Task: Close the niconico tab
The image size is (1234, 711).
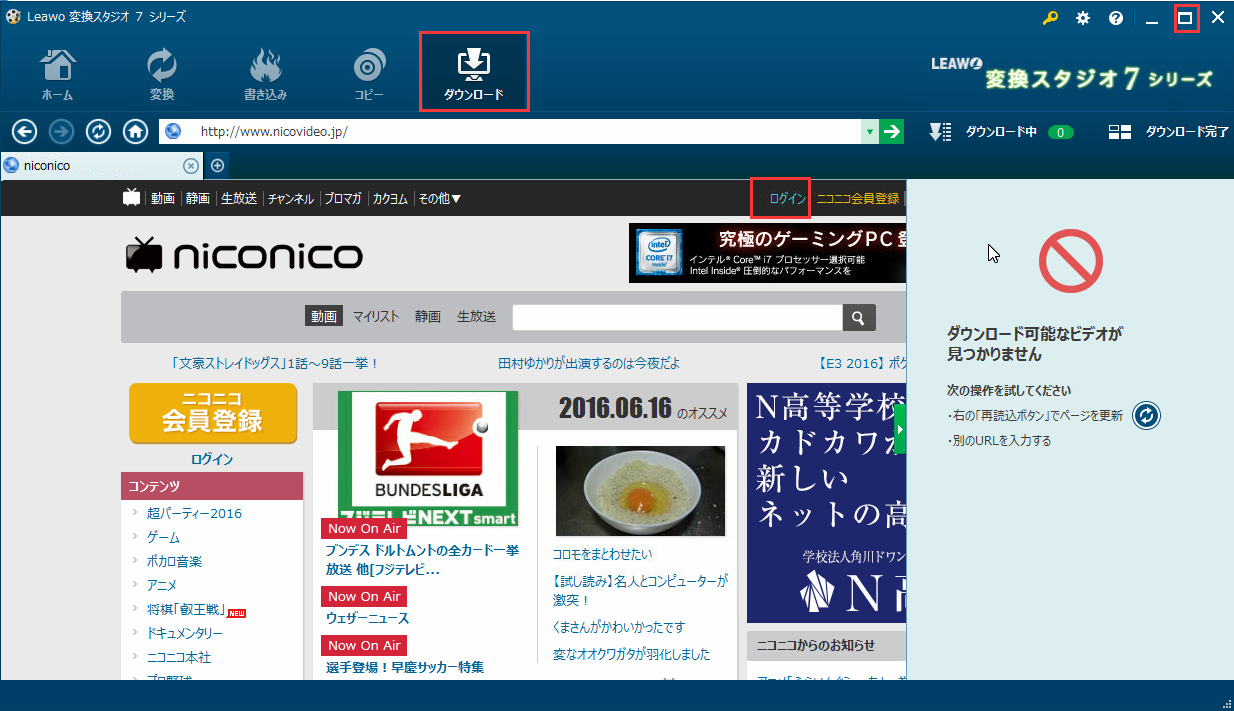Action: click(190, 165)
